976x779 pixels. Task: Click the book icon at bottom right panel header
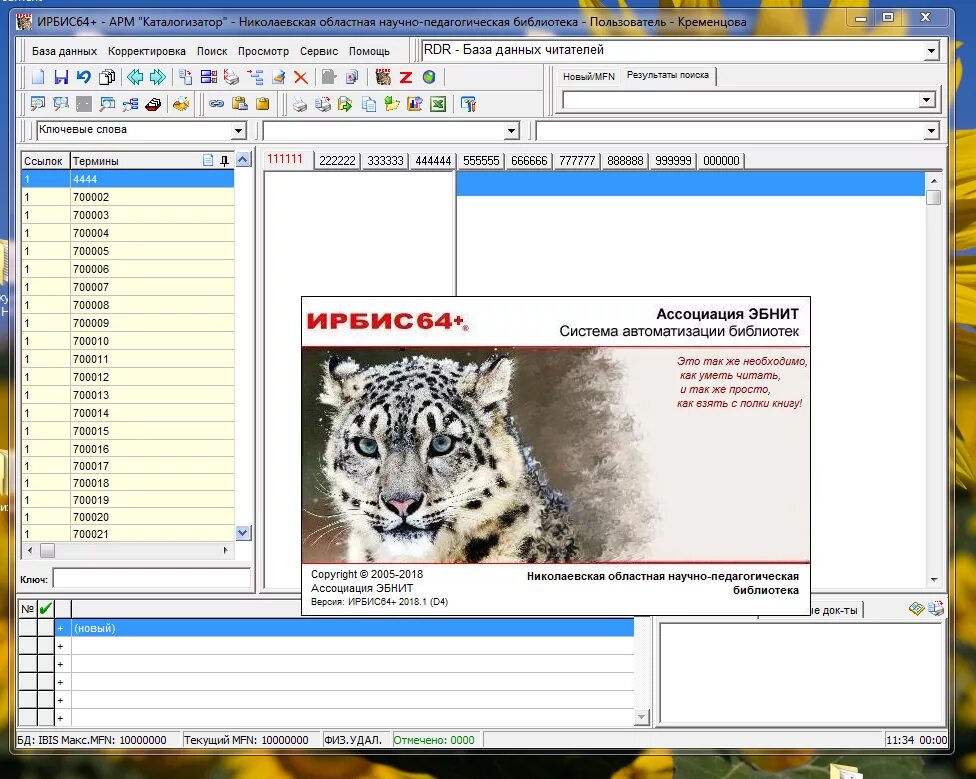[916, 608]
